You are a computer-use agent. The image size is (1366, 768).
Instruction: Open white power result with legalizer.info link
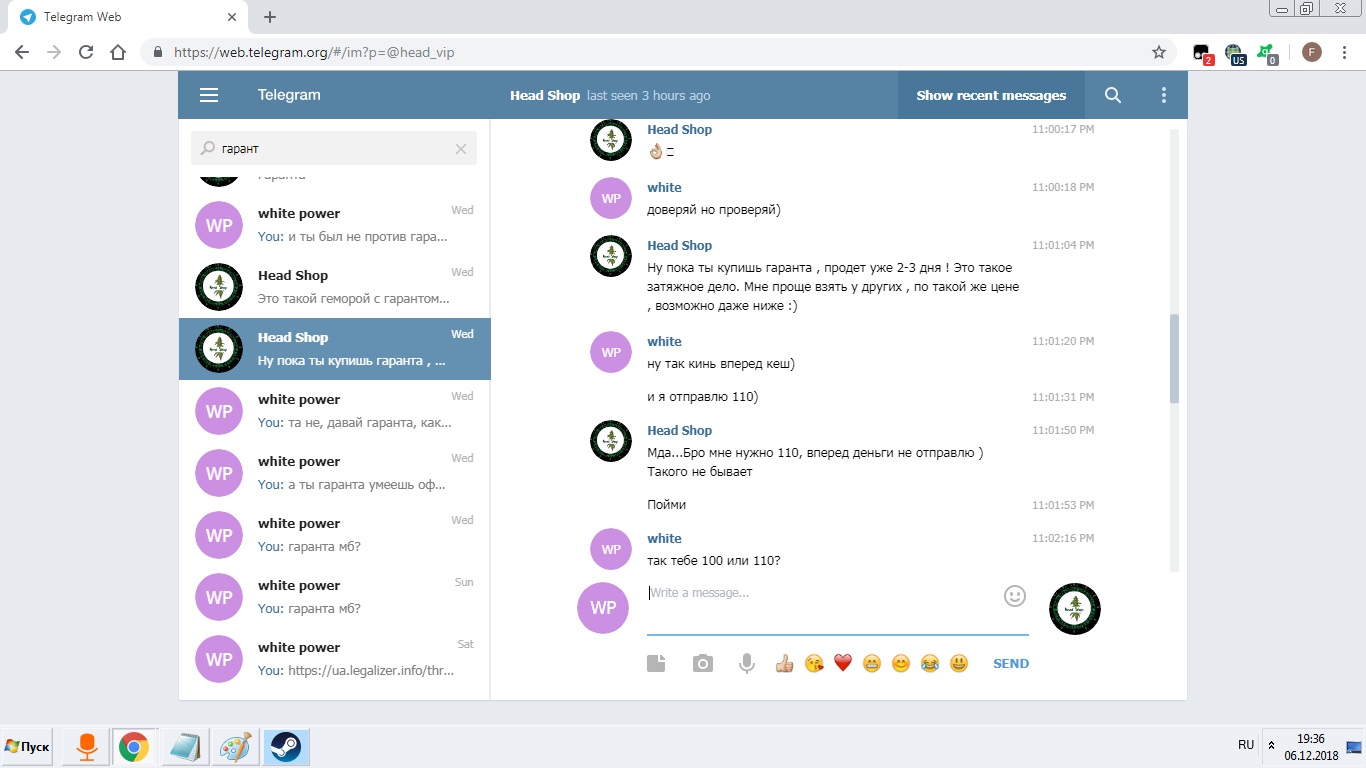tap(335, 659)
